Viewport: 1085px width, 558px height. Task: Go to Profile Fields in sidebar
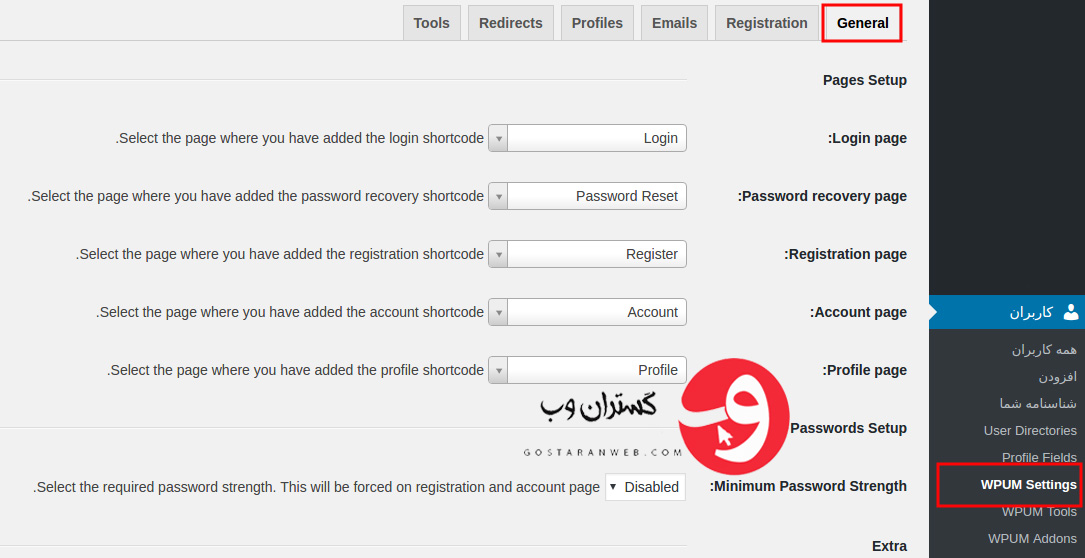pos(1039,458)
